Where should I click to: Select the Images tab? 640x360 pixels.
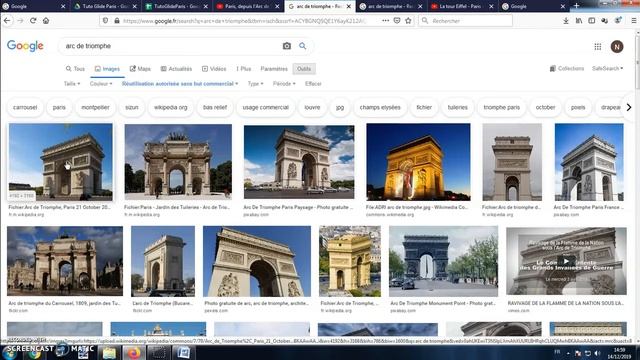coord(107,69)
